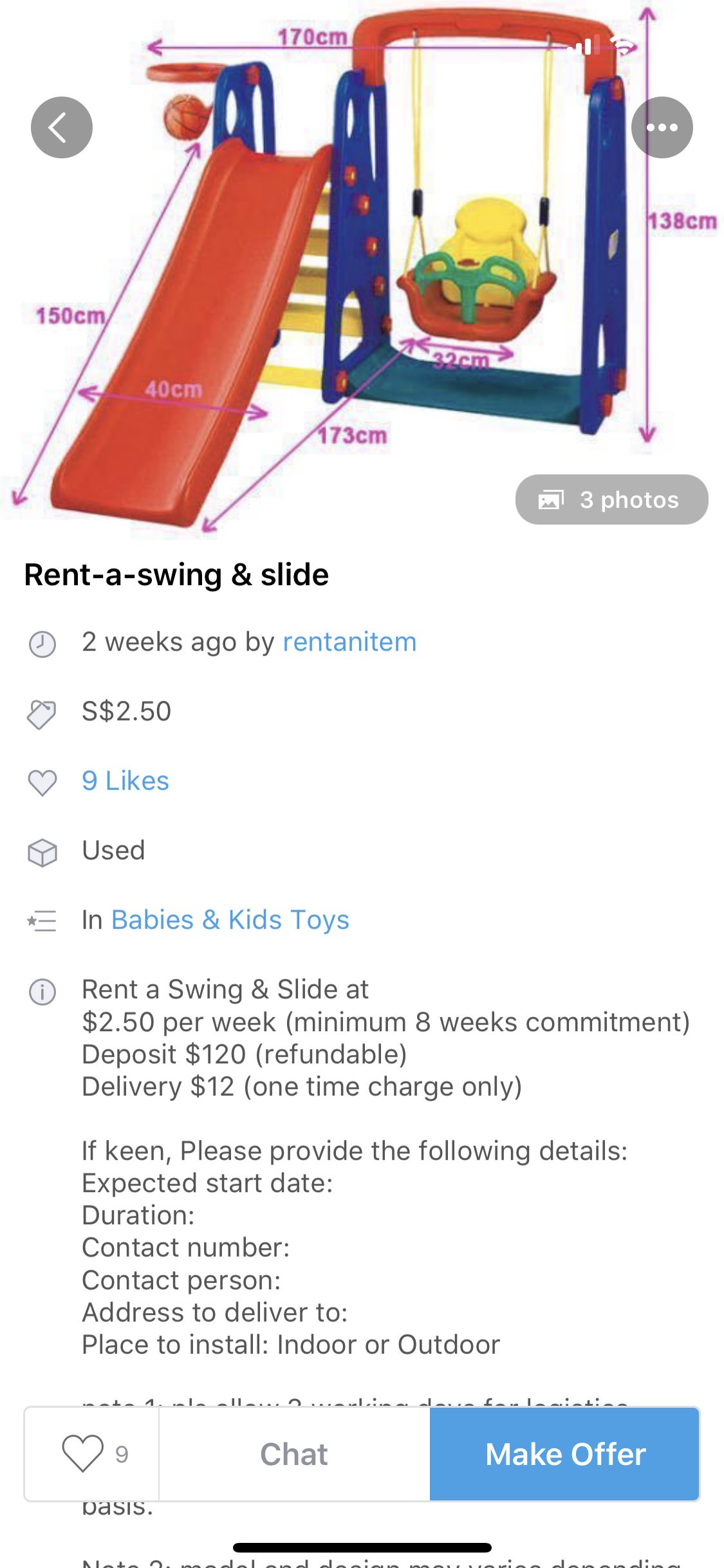Viewport: 724px width, 1568px height.
Task: Tap the iOS home indicator bar
Action: pyautogui.click(x=362, y=1547)
